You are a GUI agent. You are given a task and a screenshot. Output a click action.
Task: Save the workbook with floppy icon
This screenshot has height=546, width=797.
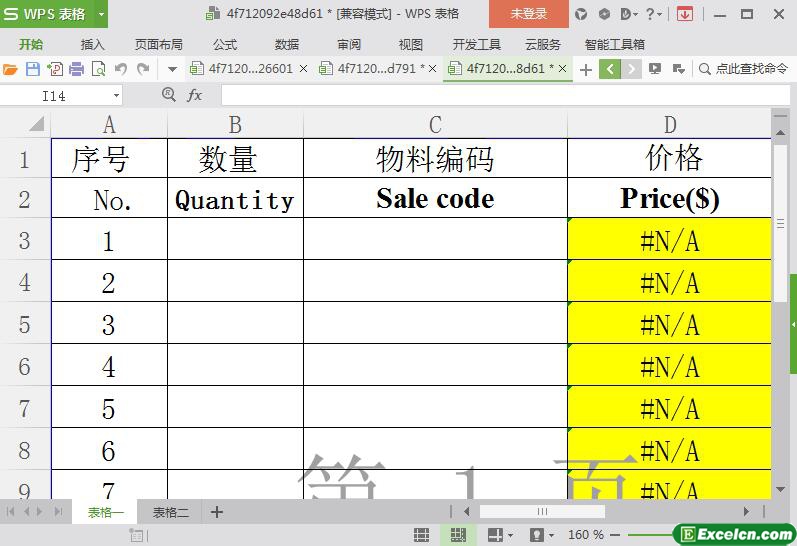(33, 69)
